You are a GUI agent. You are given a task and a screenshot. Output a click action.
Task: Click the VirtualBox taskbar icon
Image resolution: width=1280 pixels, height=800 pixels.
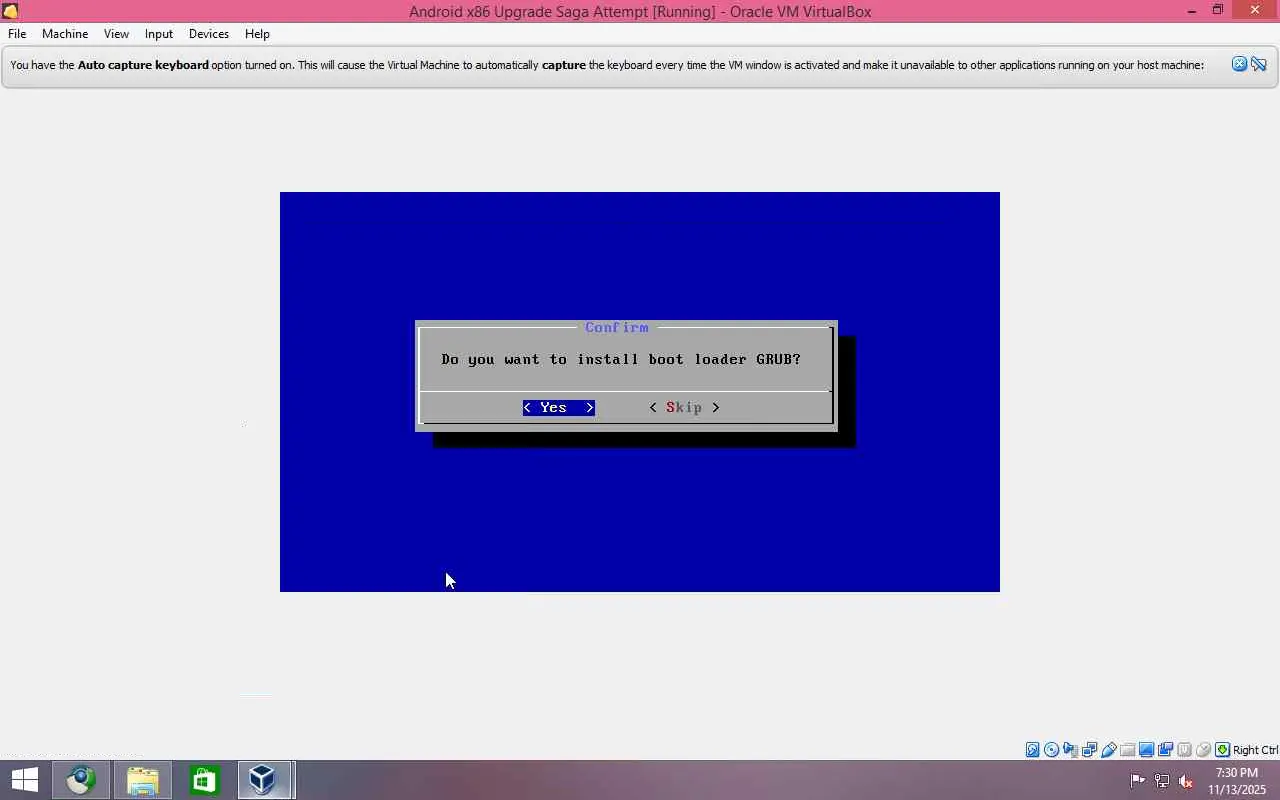point(264,780)
